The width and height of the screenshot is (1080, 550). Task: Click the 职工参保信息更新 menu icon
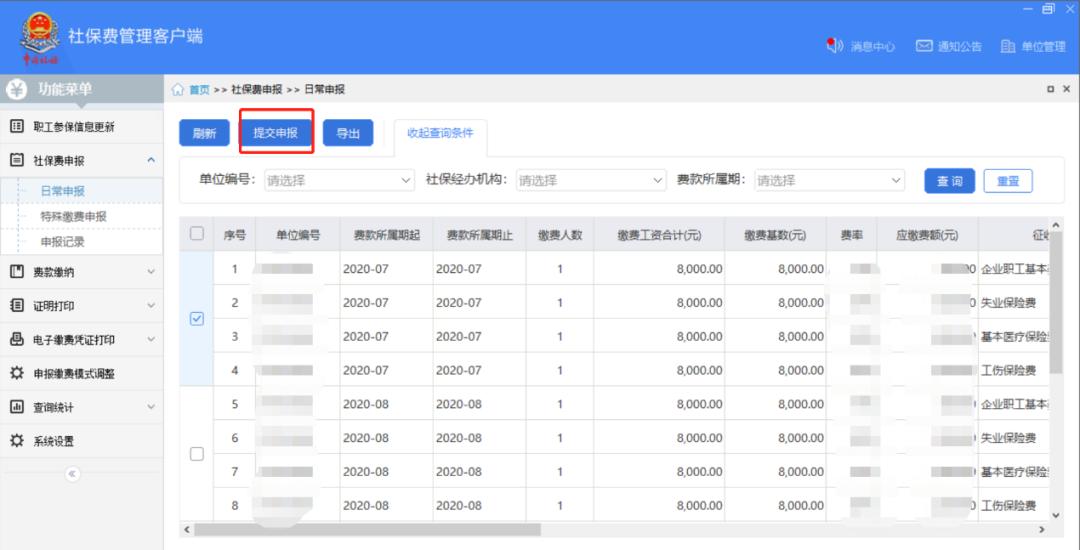pyautogui.click(x=16, y=127)
